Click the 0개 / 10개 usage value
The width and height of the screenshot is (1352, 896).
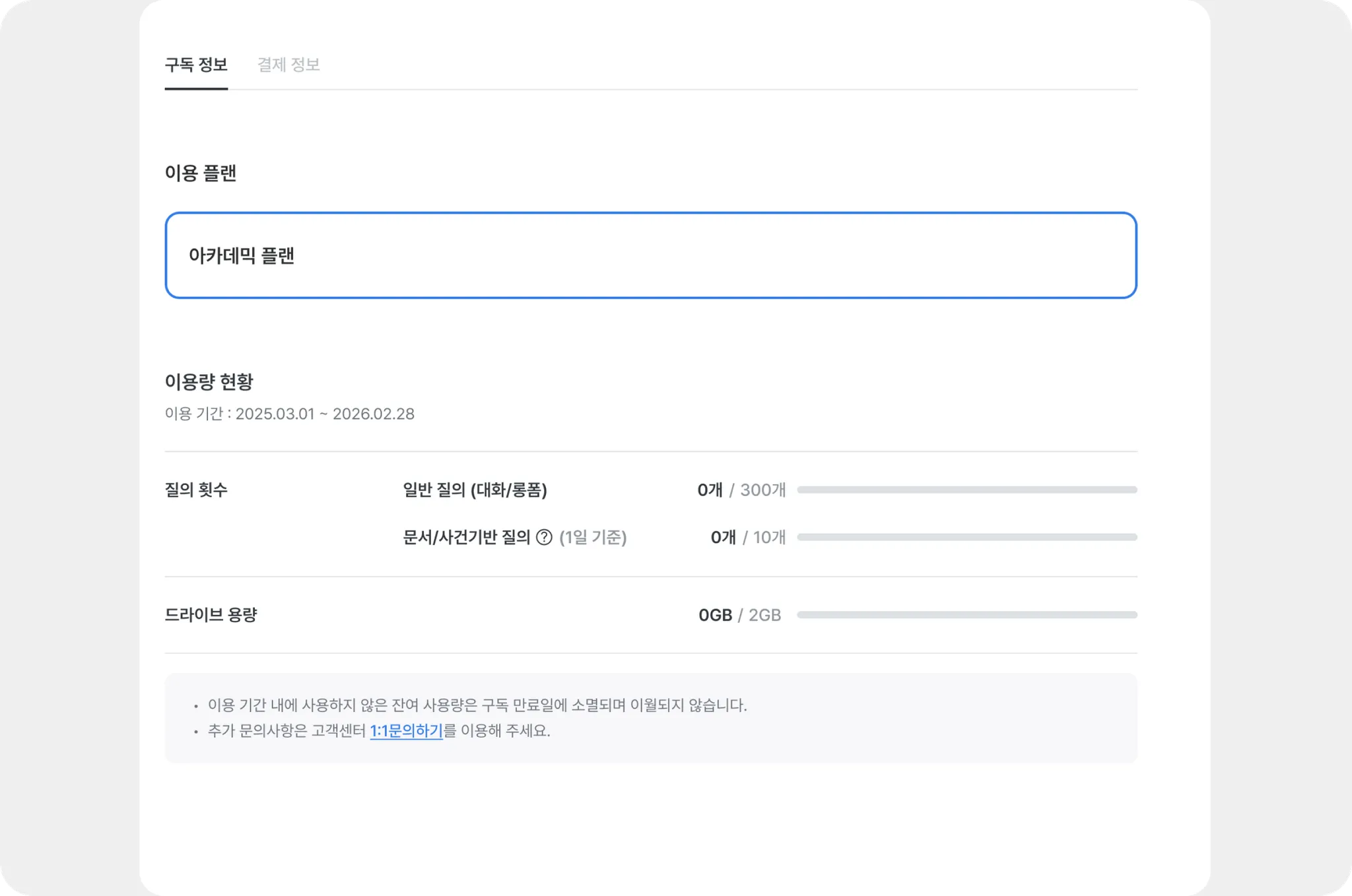point(748,538)
